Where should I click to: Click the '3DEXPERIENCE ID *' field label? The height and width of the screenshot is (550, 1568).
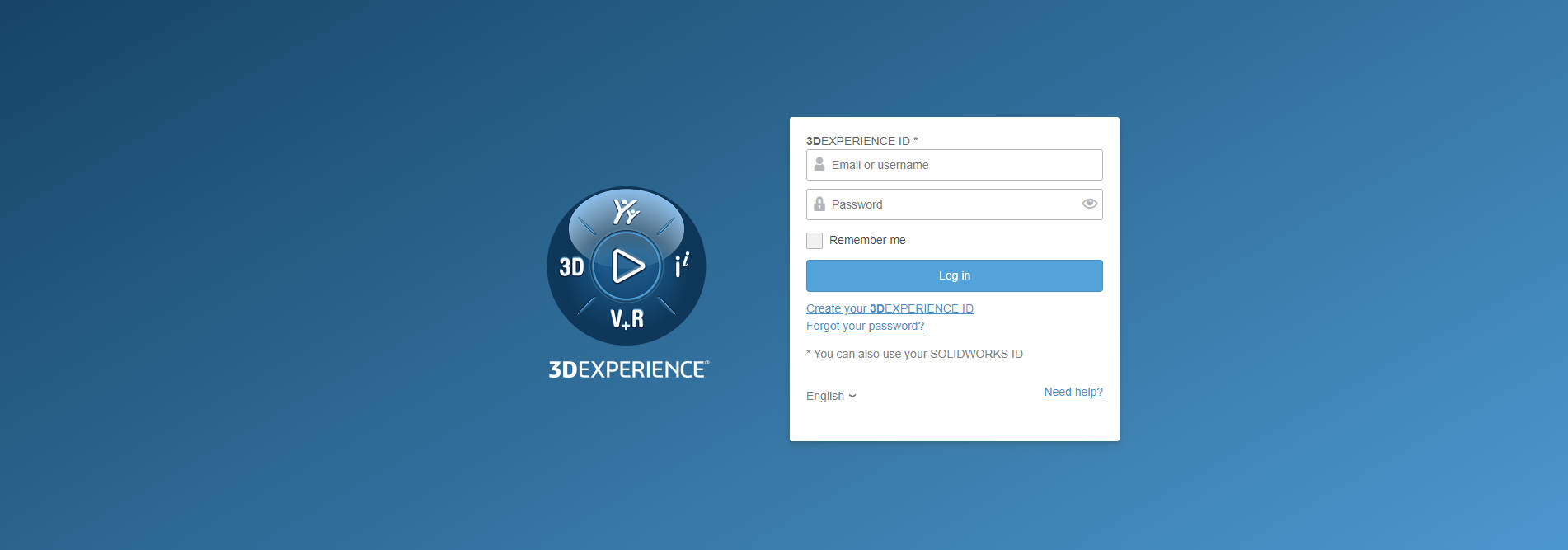pyautogui.click(x=861, y=141)
